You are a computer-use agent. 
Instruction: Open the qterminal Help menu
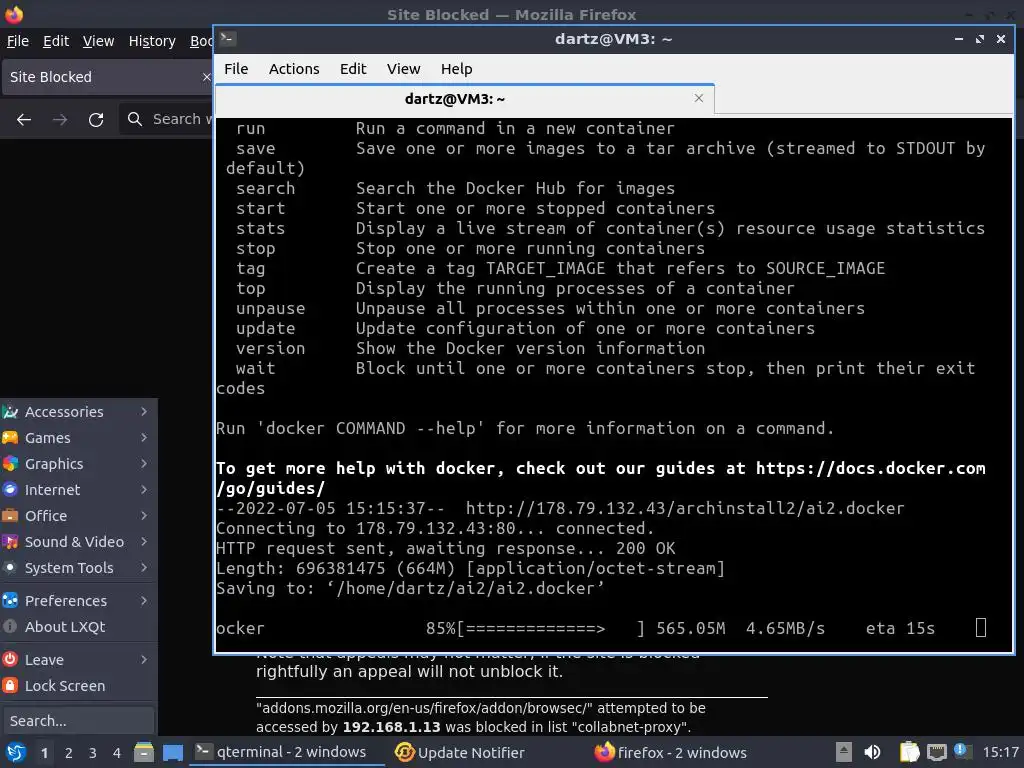click(456, 69)
